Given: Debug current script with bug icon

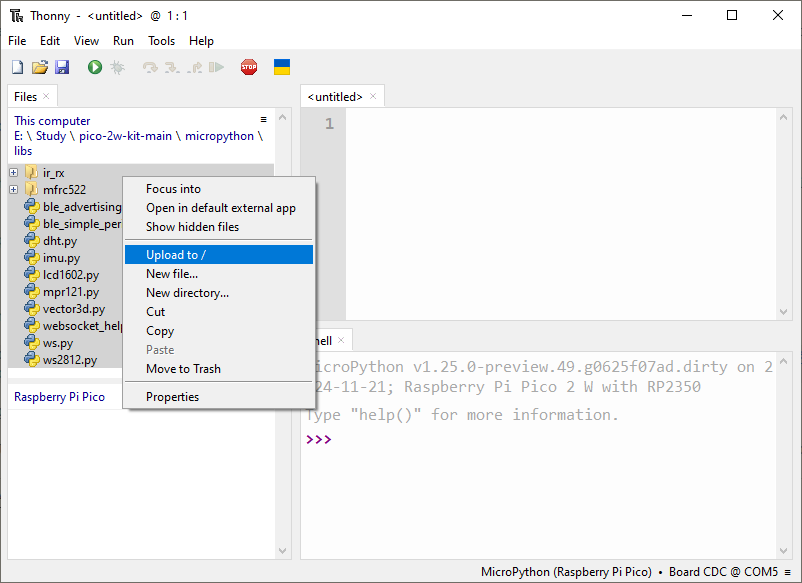Looking at the screenshot, I should pyautogui.click(x=117, y=67).
